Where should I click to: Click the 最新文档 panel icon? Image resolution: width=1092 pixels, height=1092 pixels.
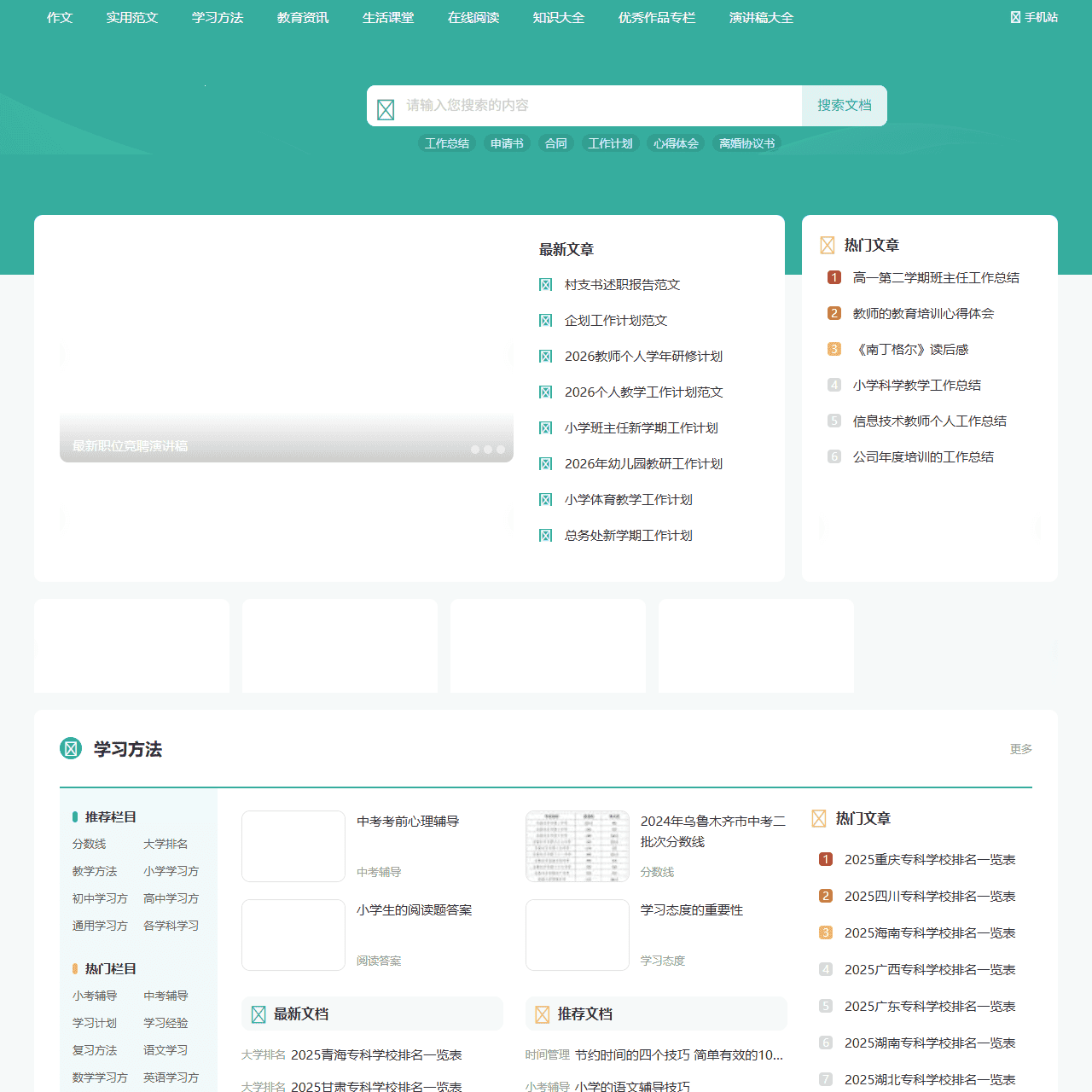coord(258,1014)
